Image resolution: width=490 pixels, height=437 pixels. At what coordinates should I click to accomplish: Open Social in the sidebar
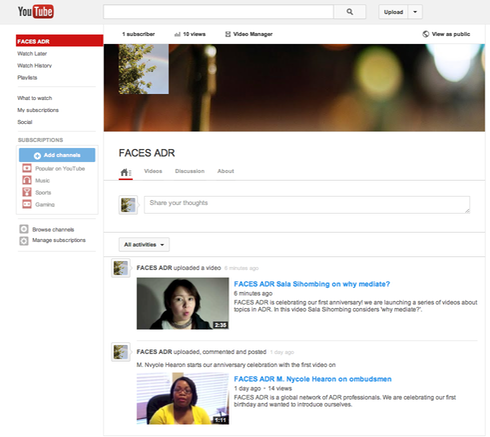pyautogui.click(x=25, y=122)
